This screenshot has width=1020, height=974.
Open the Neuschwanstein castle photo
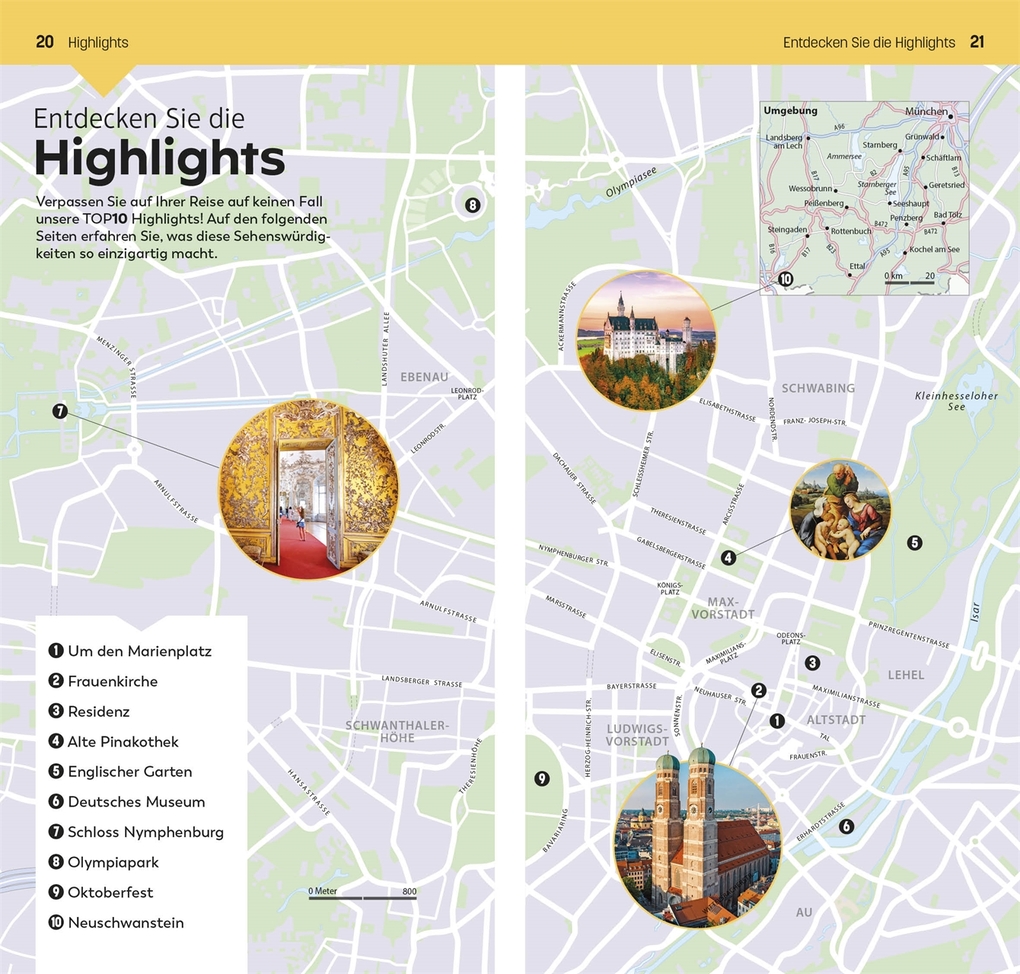(647, 340)
